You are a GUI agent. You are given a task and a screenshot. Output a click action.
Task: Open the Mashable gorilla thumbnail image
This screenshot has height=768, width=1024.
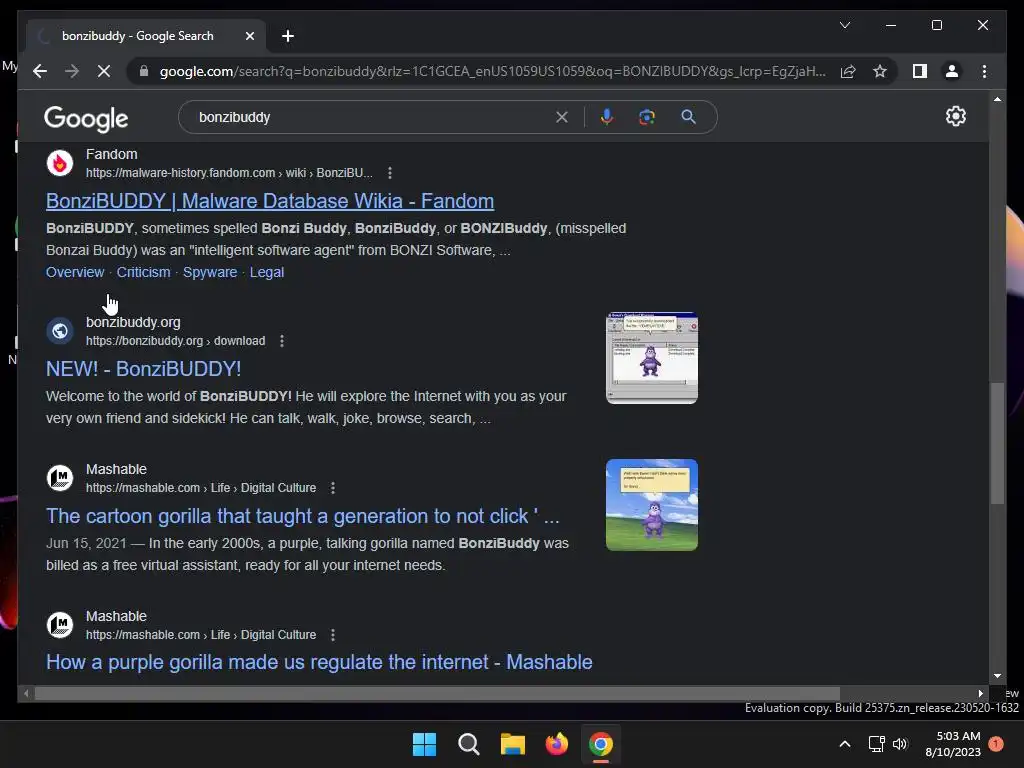coord(652,505)
